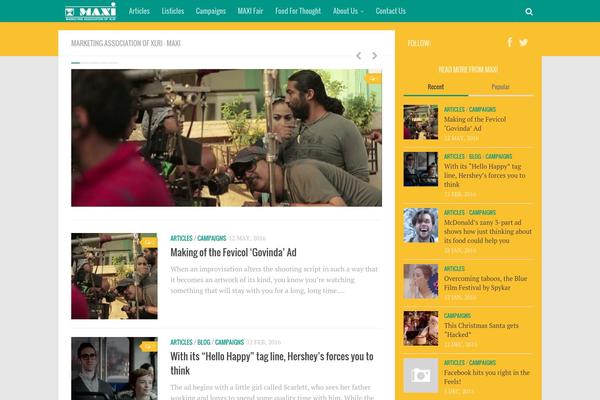Click ARTICLES category above Fevicol main headline
This screenshot has height=400, width=600.
tap(181, 238)
